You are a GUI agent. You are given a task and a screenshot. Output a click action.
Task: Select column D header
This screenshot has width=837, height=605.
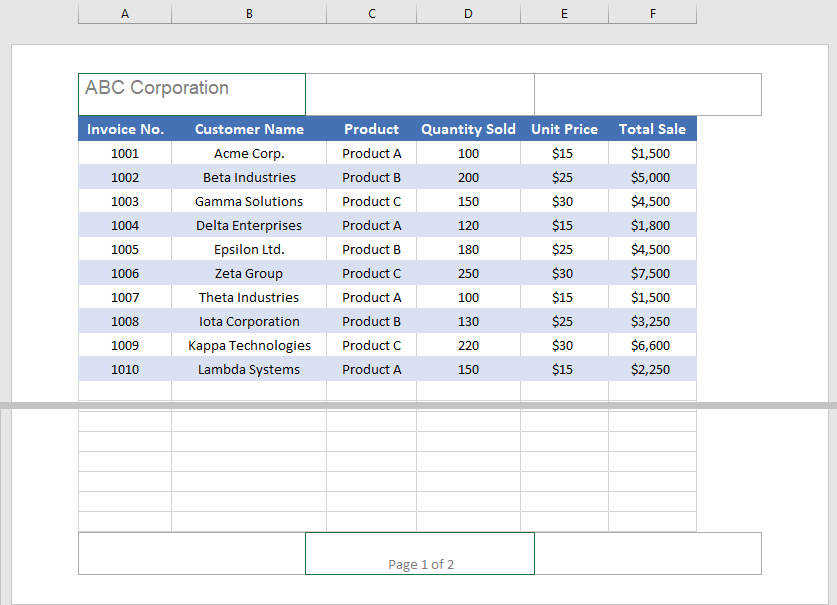[x=468, y=14]
